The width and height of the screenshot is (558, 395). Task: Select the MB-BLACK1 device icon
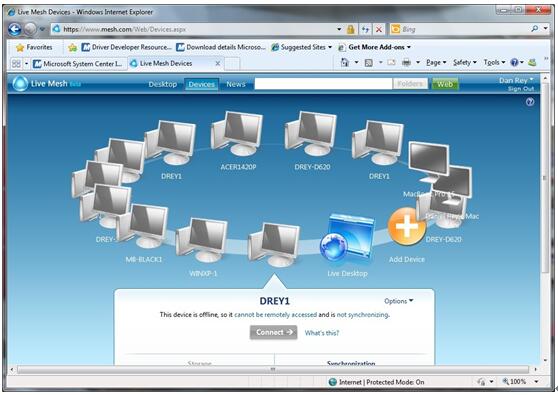(x=143, y=226)
